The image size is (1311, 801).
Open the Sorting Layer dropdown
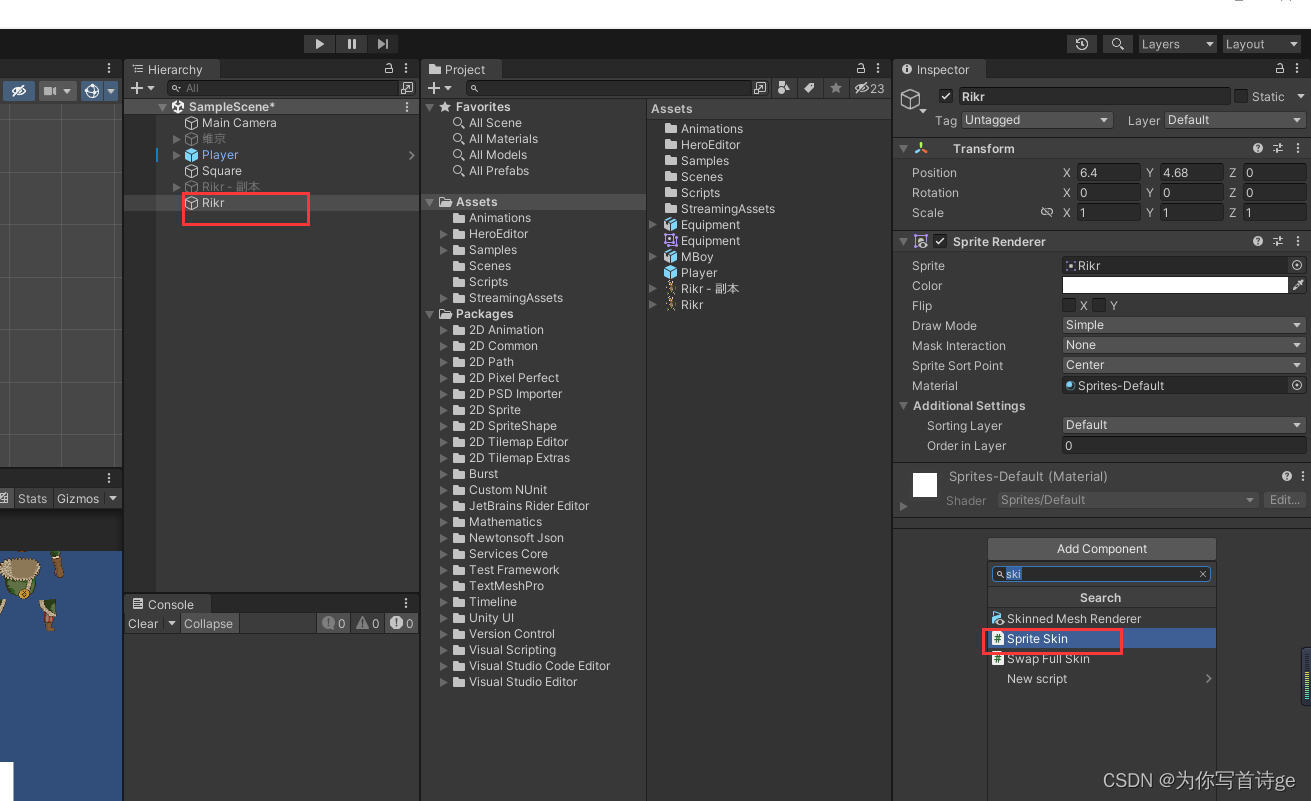[1184, 425]
